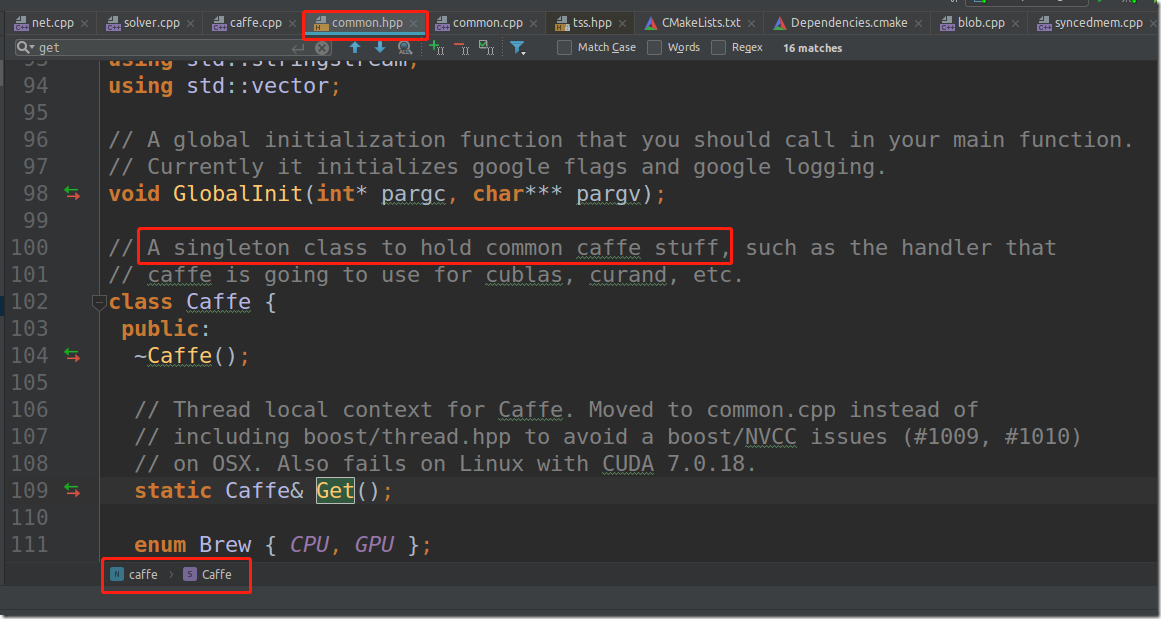Close the blob.cpp tab
This screenshot has height=619, width=1161.
coord(1015,24)
